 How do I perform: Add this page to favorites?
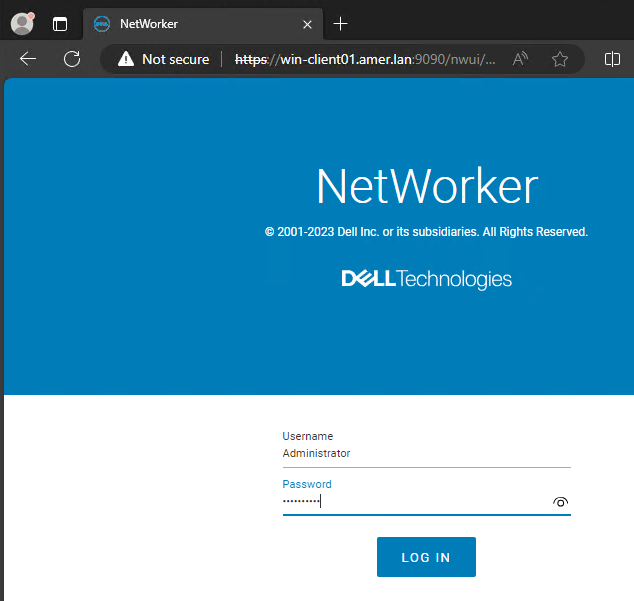[x=560, y=59]
